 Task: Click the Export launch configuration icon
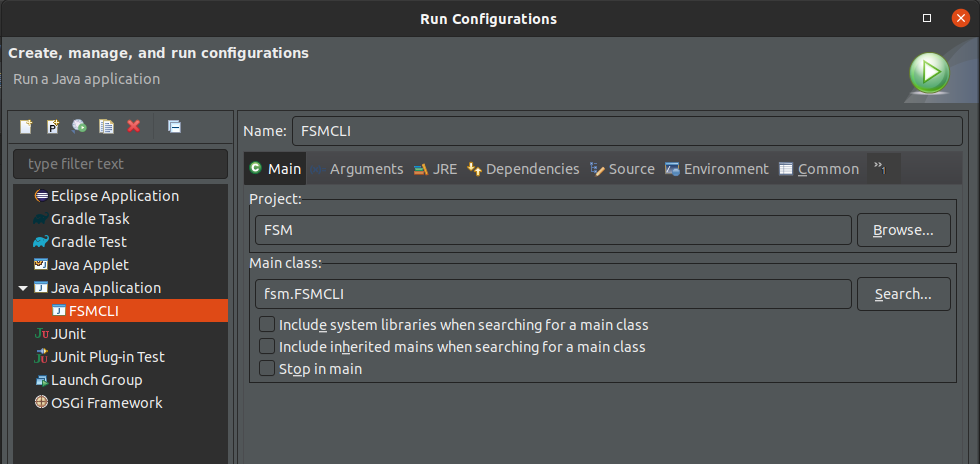[x=80, y=126]
